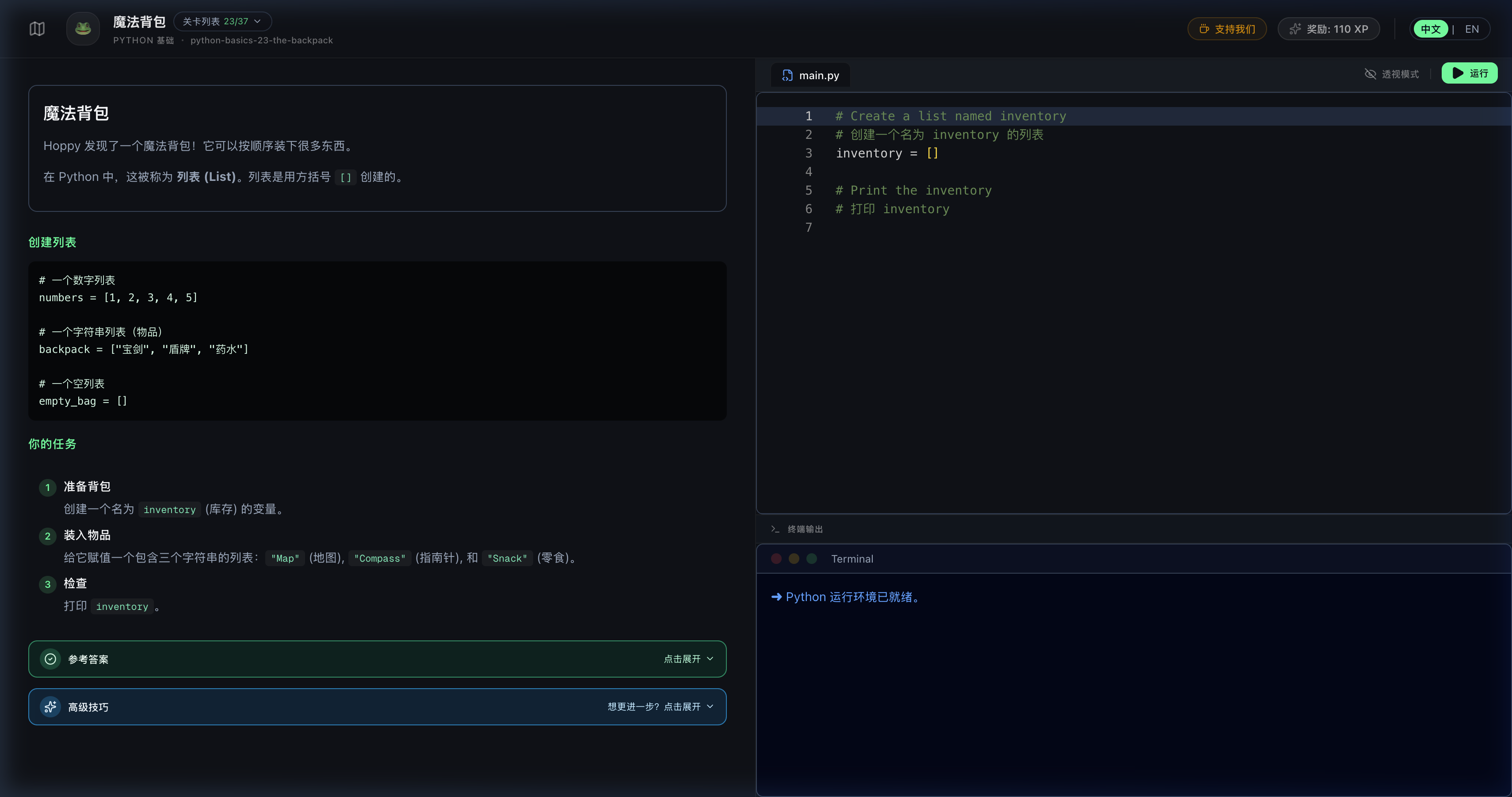Open the 关卡列表 23/37 dropdown
Screen dimensions: 1512x797
[222, 22]
